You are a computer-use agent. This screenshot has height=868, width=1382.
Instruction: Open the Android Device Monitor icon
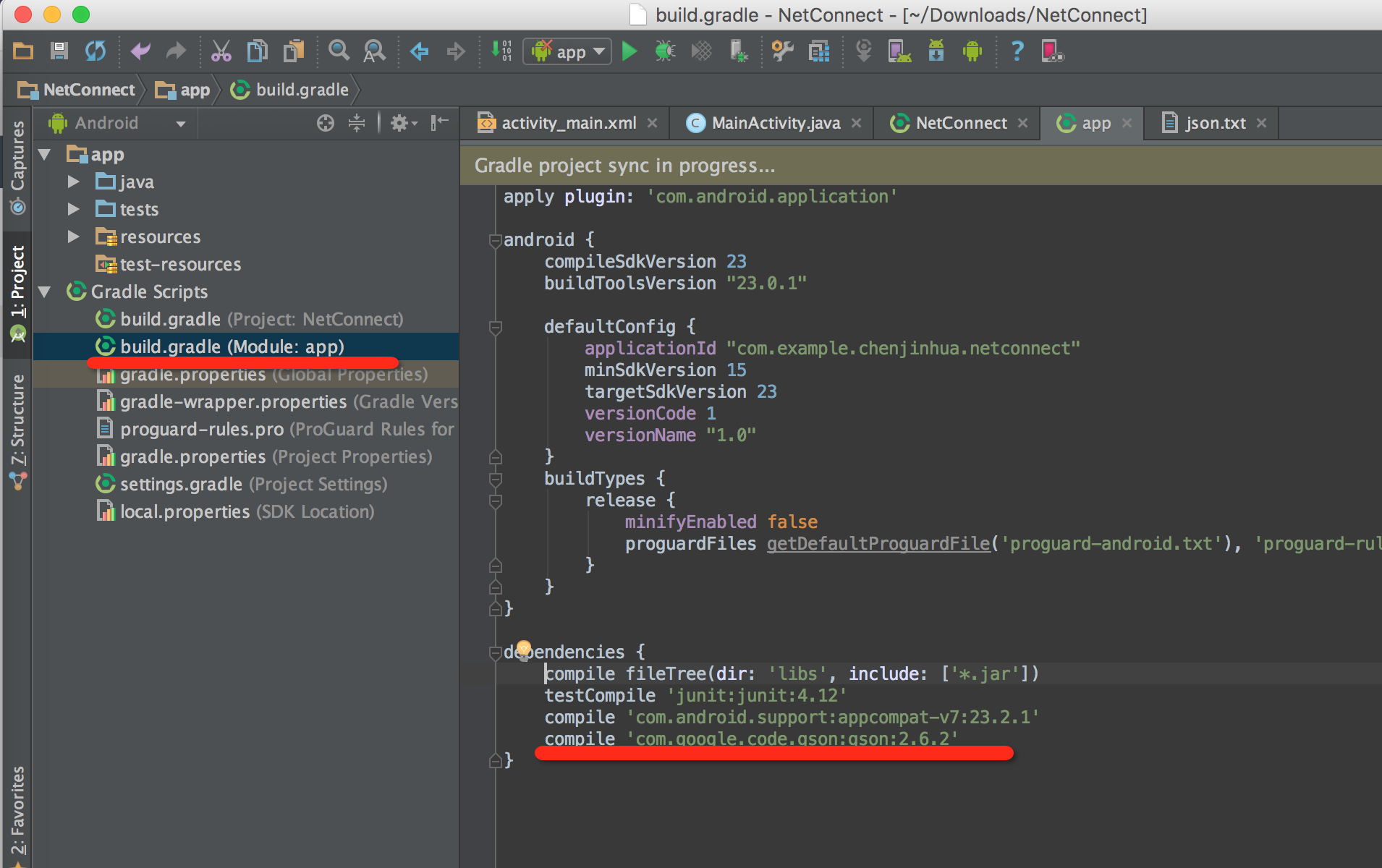(x=972, y=51)
